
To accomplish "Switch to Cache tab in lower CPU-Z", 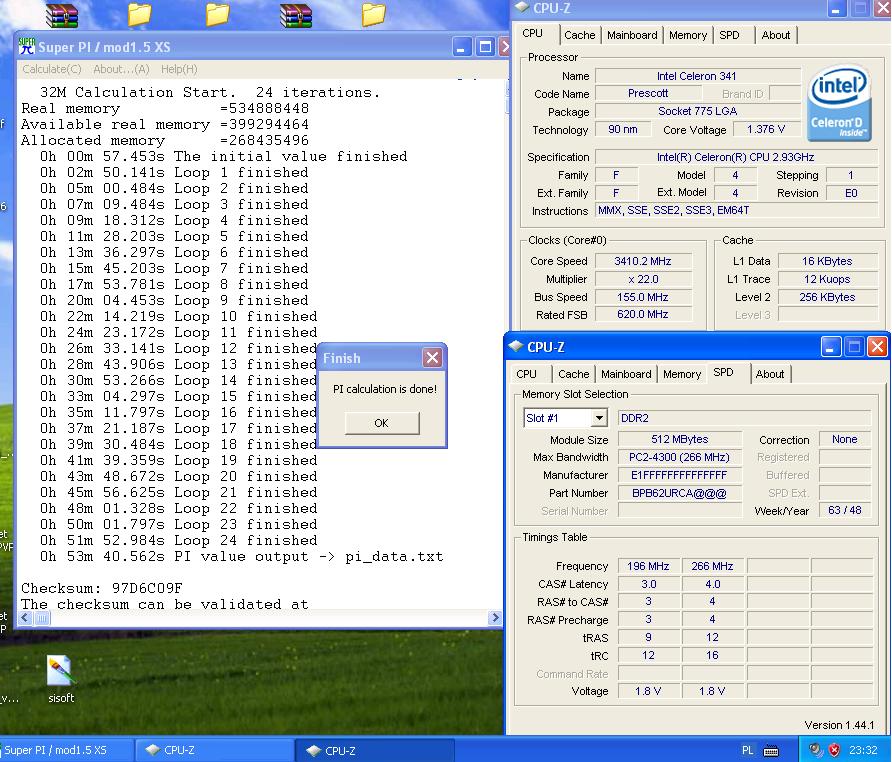I will pos(573,374).
